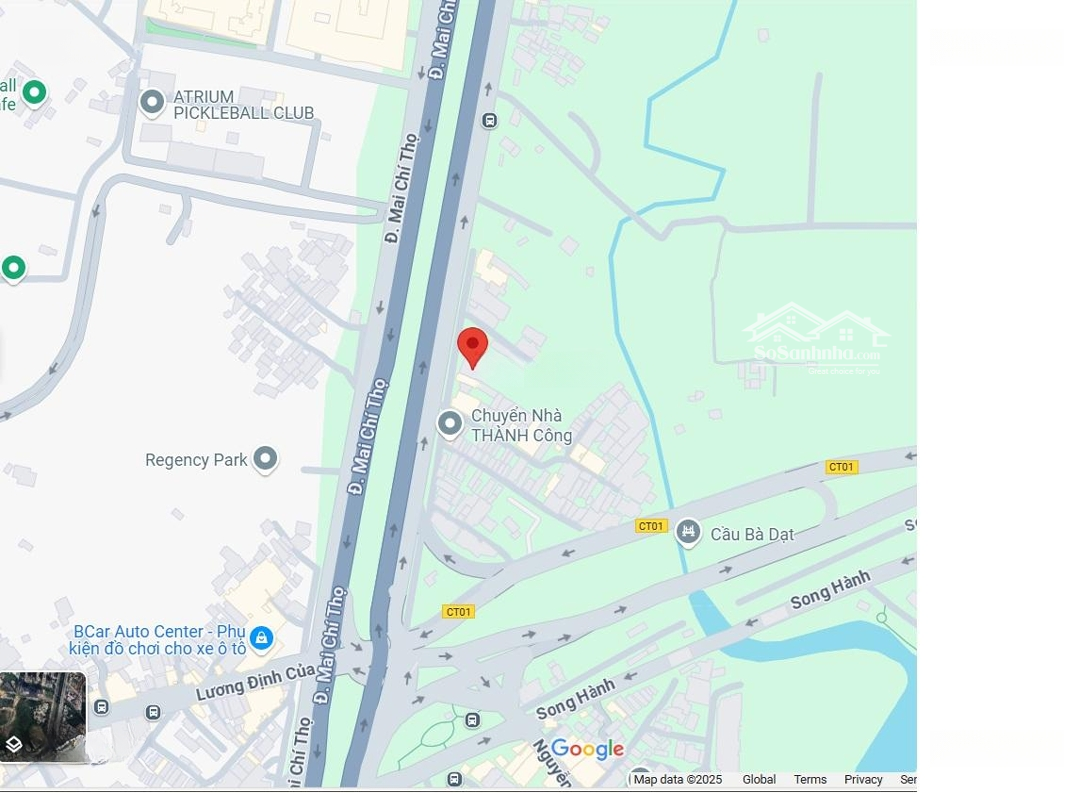1080x793 pixels.
Task: Open the Chuyển Nhà THÀNH Công marker
Action: (450, 424)
